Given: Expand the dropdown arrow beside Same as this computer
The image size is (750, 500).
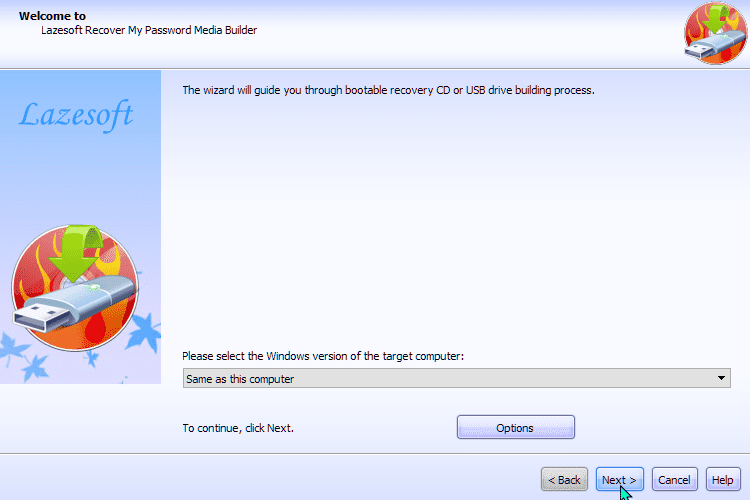Looking at the screenshot, I should [x=721, y=378].
